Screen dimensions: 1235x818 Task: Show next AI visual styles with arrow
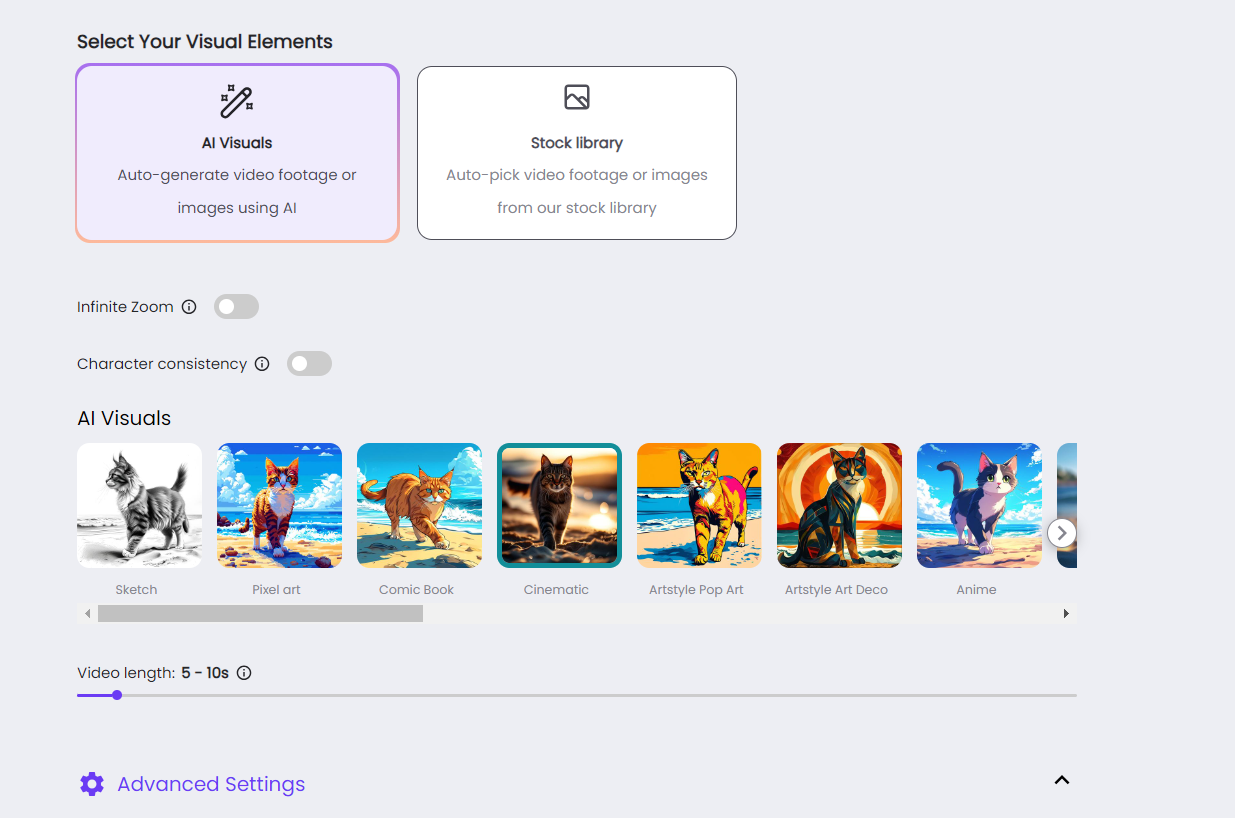[1062, 533]
